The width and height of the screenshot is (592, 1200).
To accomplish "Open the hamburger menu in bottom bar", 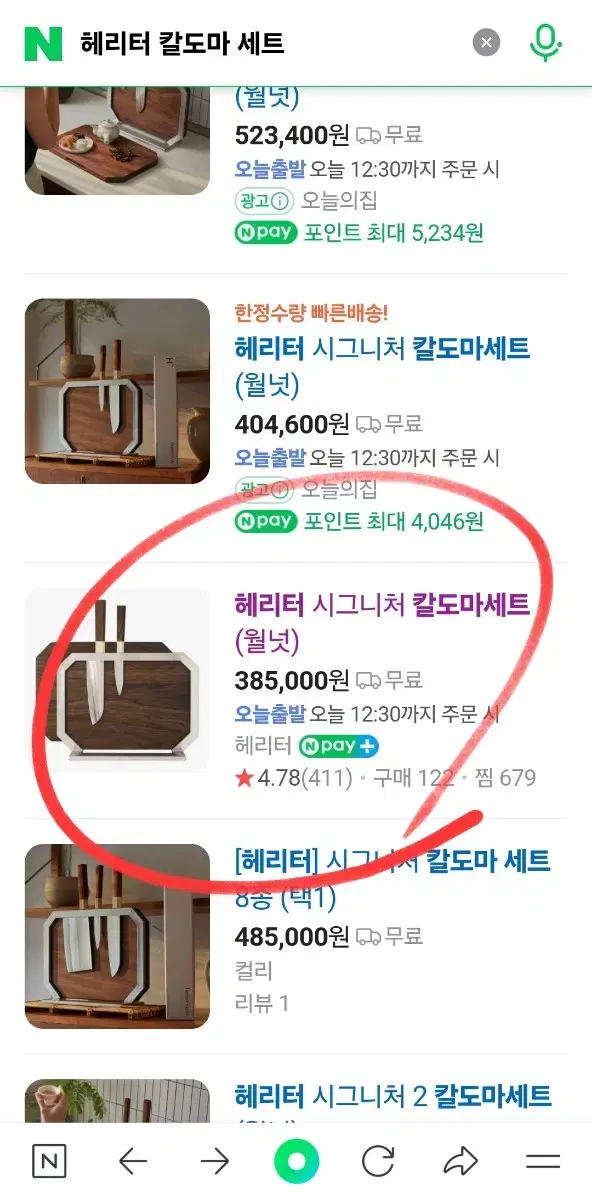I will tap(543, 1161).
